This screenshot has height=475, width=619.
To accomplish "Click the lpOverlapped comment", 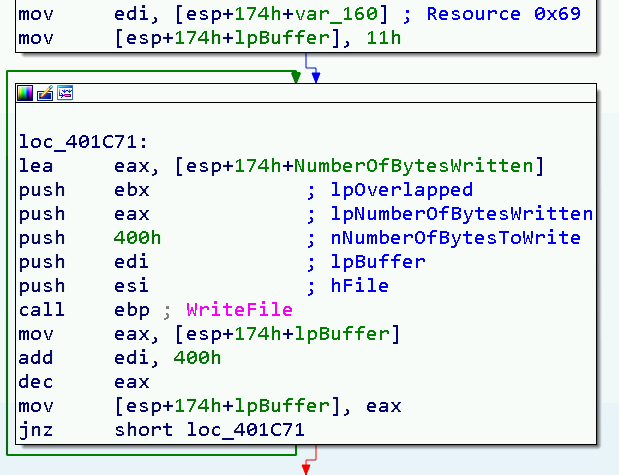I will click(x=401, y=190).
